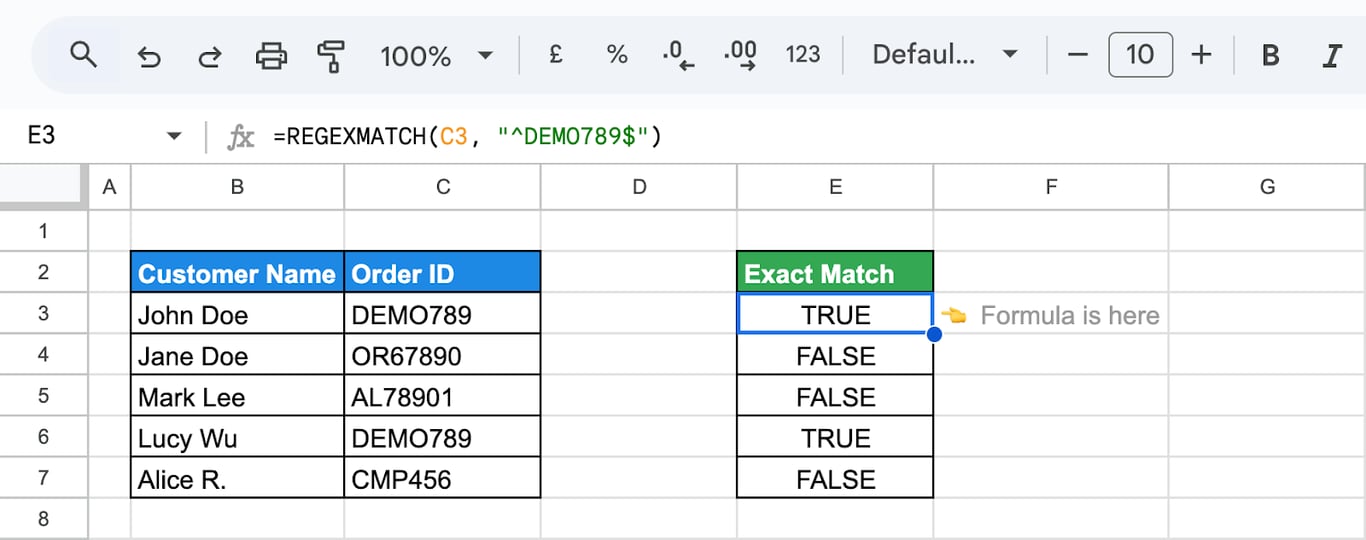Select column A header
The image size is (1366, 540).
click(110, 186)
